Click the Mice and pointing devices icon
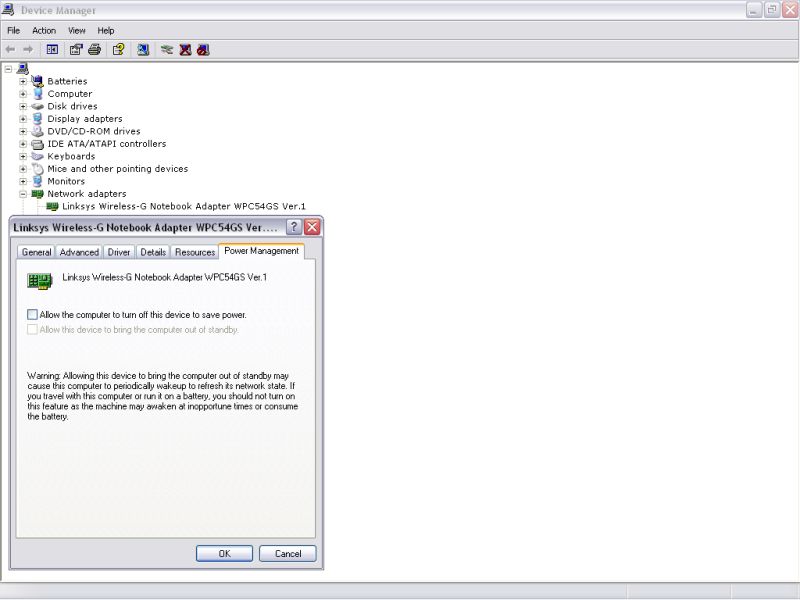This screenshot has width=800, height=600. pos(37,169)
